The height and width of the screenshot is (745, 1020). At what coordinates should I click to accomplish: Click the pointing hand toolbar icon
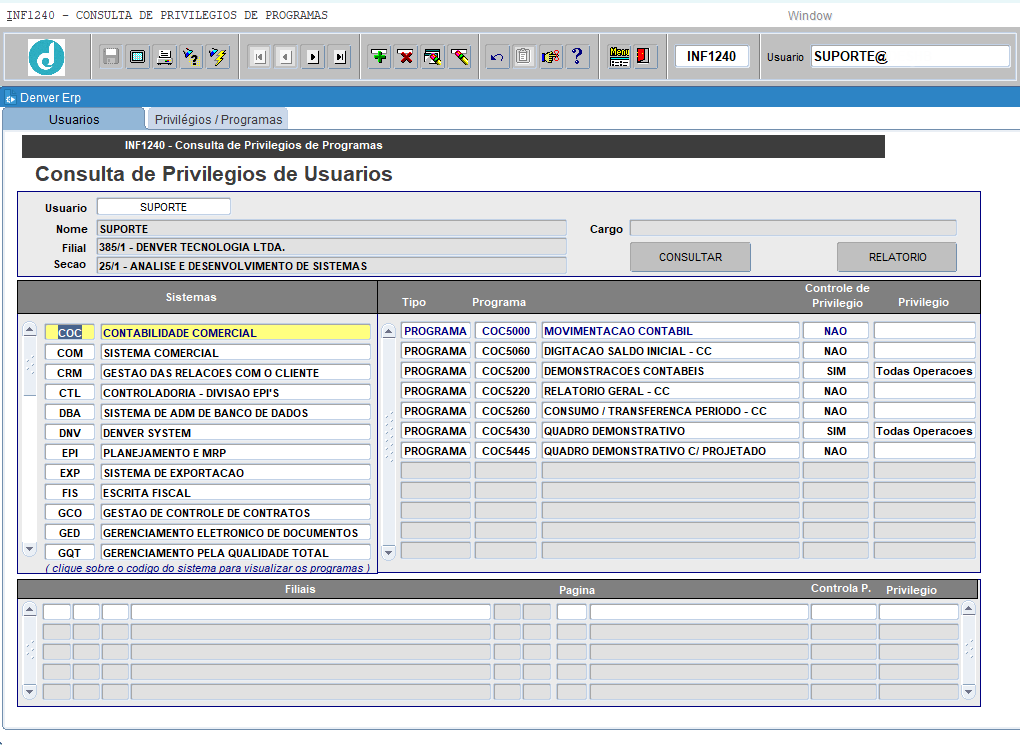[x=550, y=57]
